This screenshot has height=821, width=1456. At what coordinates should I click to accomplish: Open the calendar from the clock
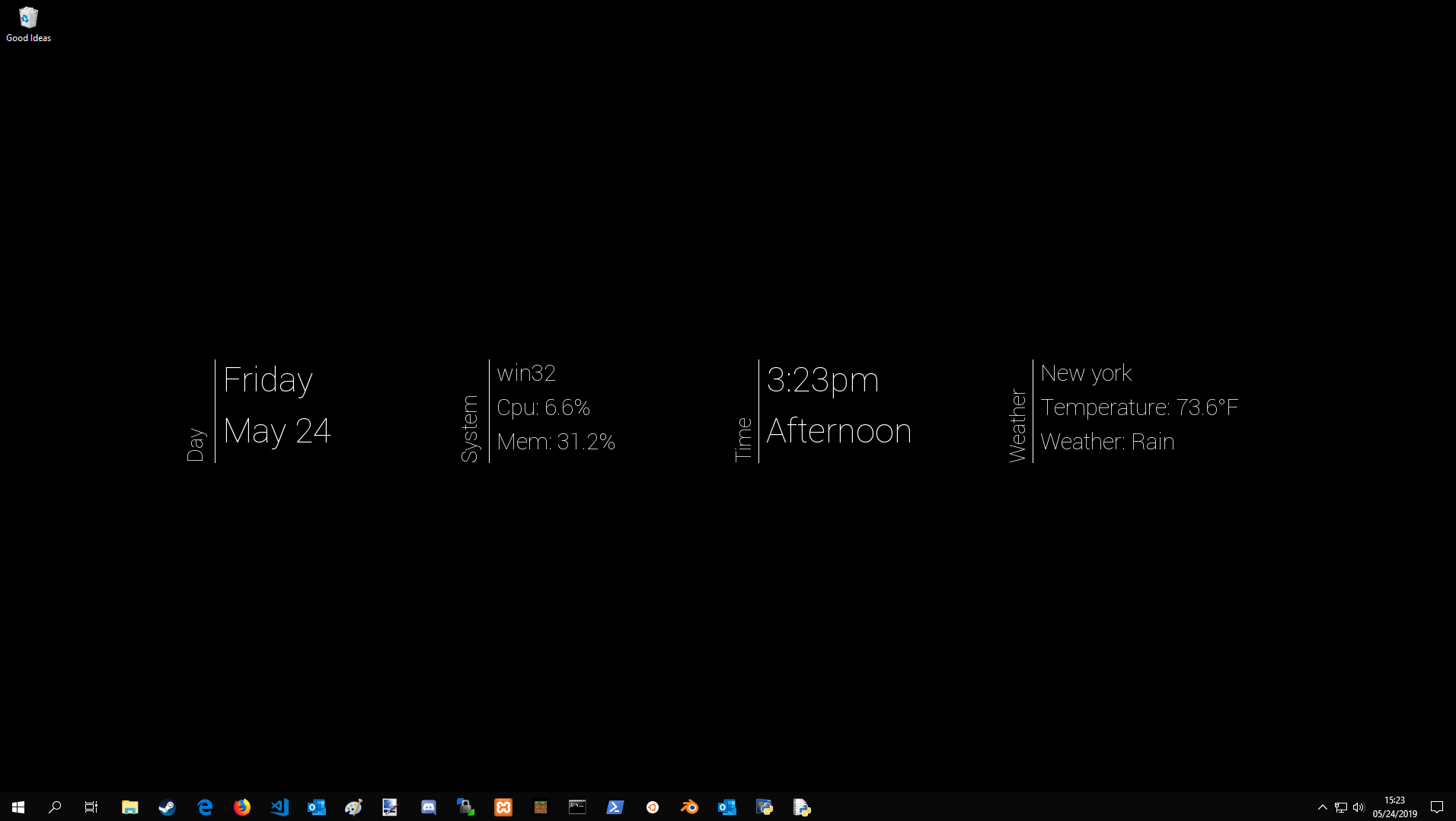coord(1396,807)
